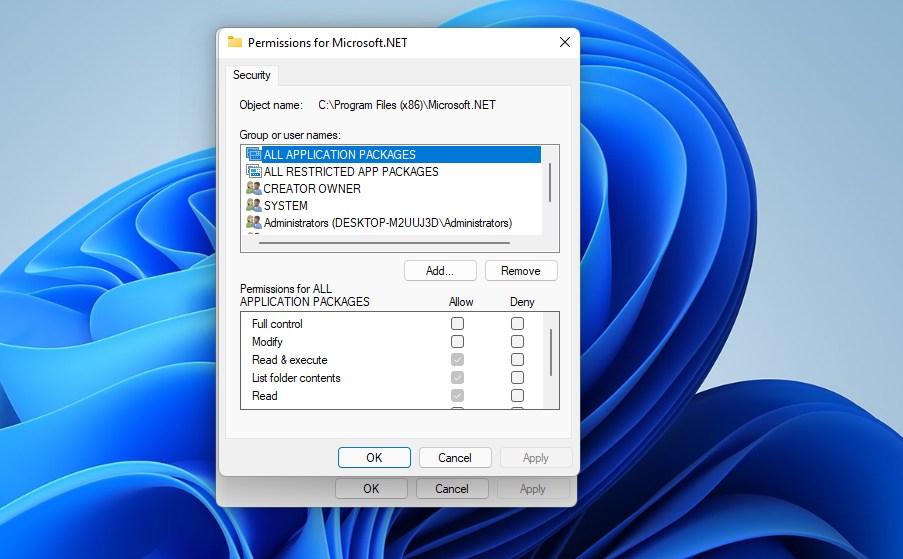The image size is (903, 559).
Task: Close the Permissions for Microsoft.NET dialog
Action: 565,42
